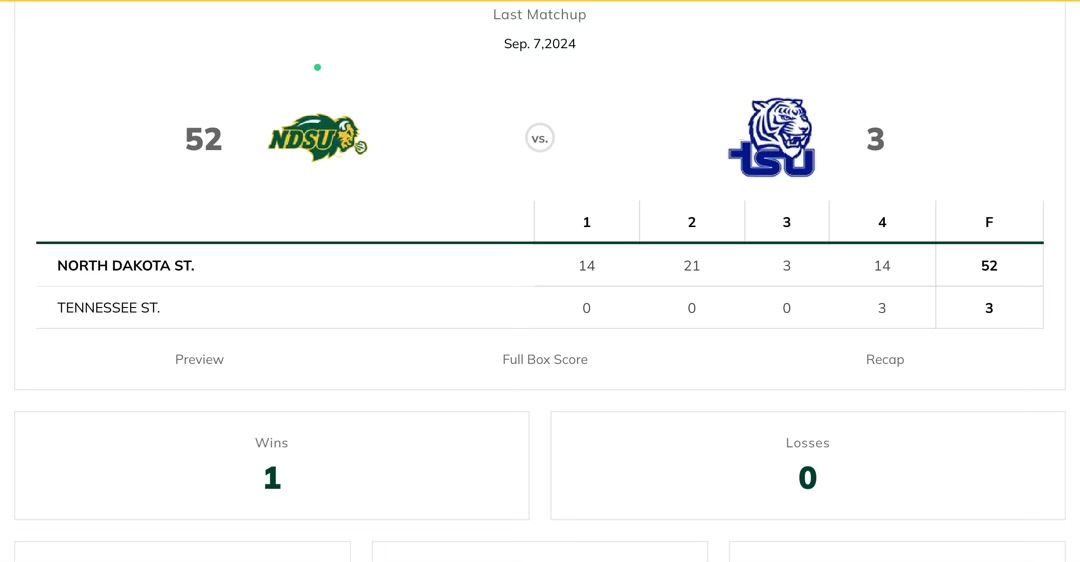
Task: Click the circular vs. badge
Action: (x=540, y=138)
